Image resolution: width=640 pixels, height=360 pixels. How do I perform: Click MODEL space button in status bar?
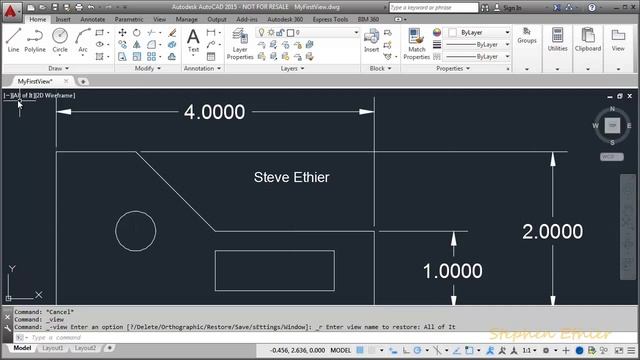[341, 350]
